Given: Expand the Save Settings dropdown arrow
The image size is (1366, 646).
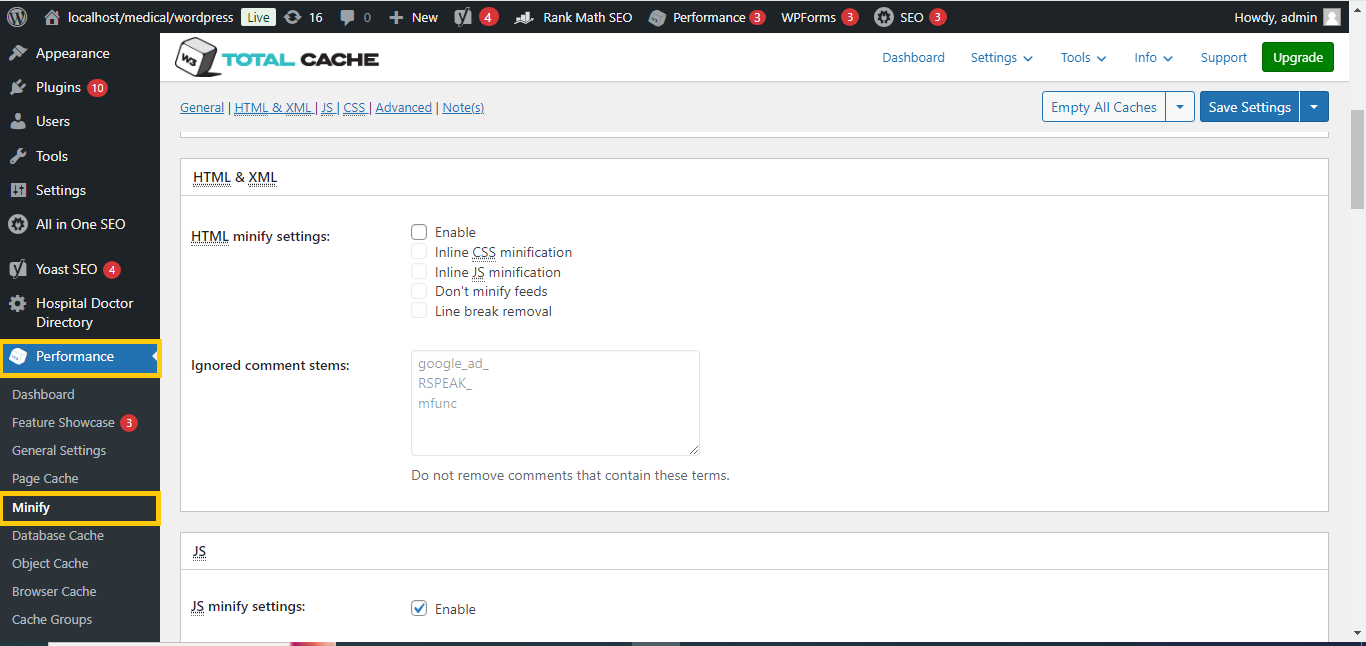Looking at the screenshot, I should click(x=1313, y=107).
